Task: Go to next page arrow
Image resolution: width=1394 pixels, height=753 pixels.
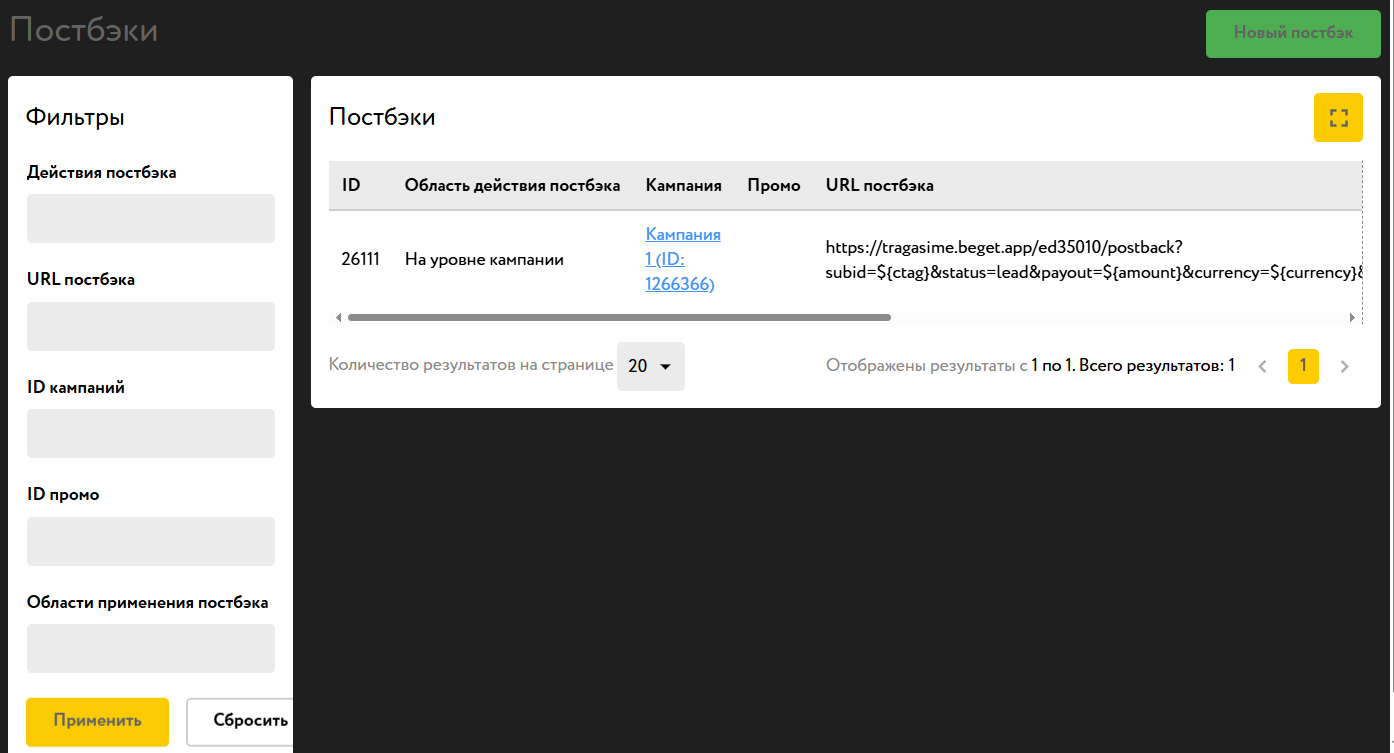Action: tap(1344, 366)
